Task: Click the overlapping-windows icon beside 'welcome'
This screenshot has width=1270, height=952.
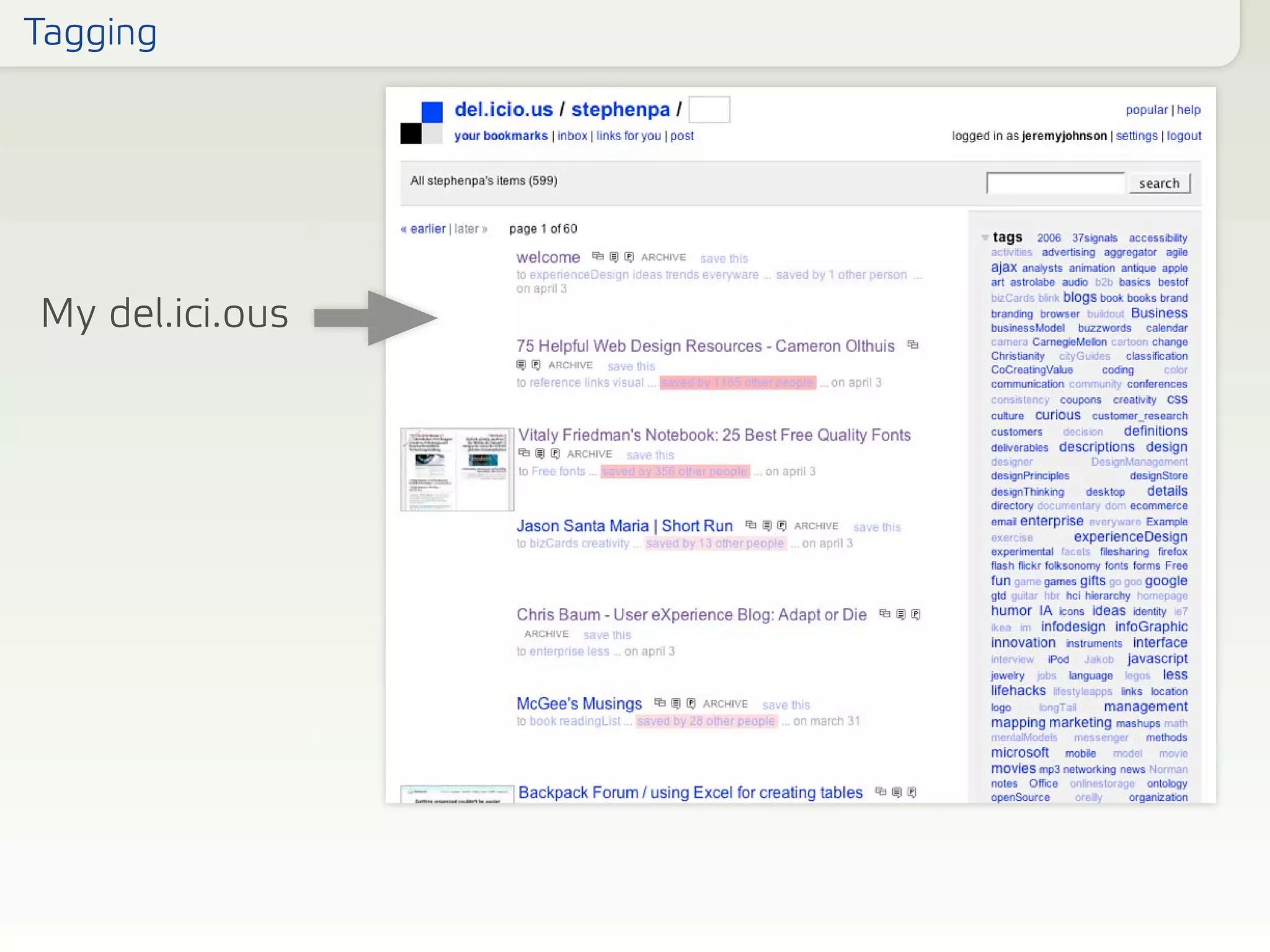Action: 598,256
